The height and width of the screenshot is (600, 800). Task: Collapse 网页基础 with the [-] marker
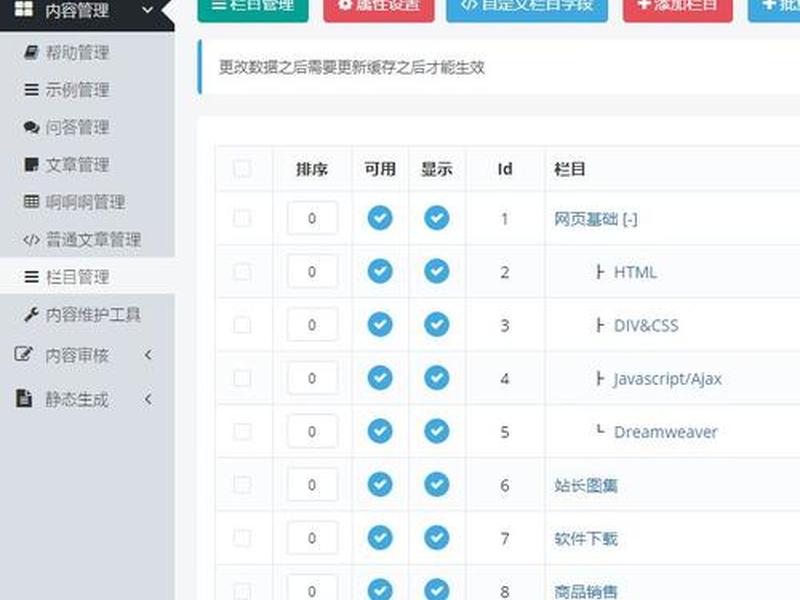pyautogui.click(x=630, y=219)
